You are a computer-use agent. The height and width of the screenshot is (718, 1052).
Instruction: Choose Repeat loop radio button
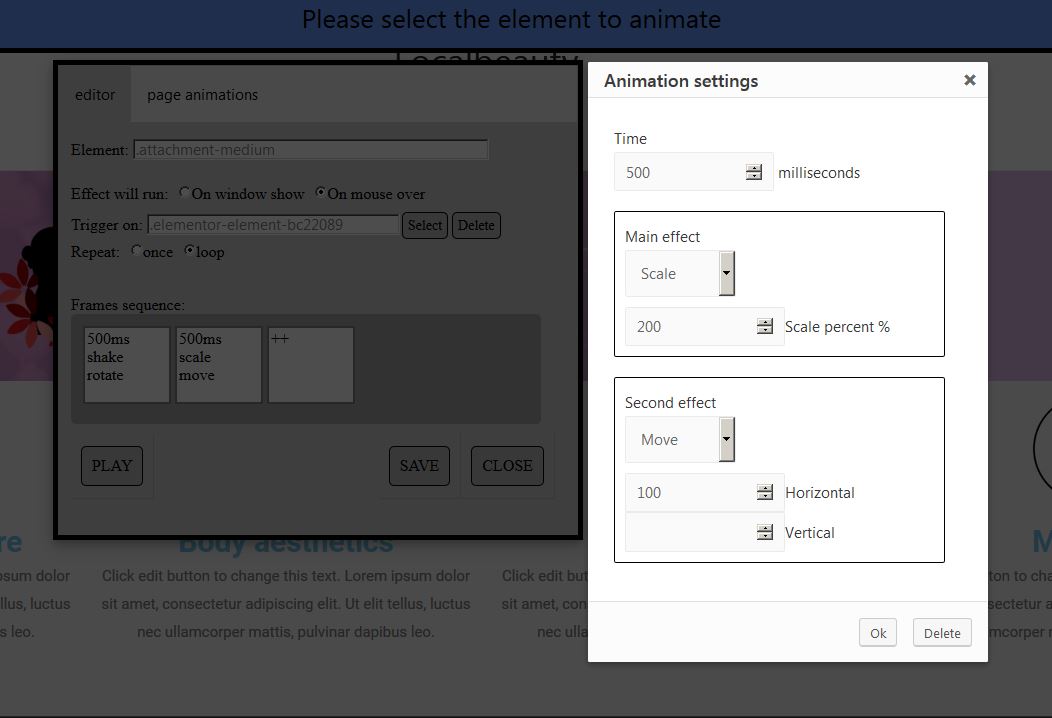(x=190, y=250)
